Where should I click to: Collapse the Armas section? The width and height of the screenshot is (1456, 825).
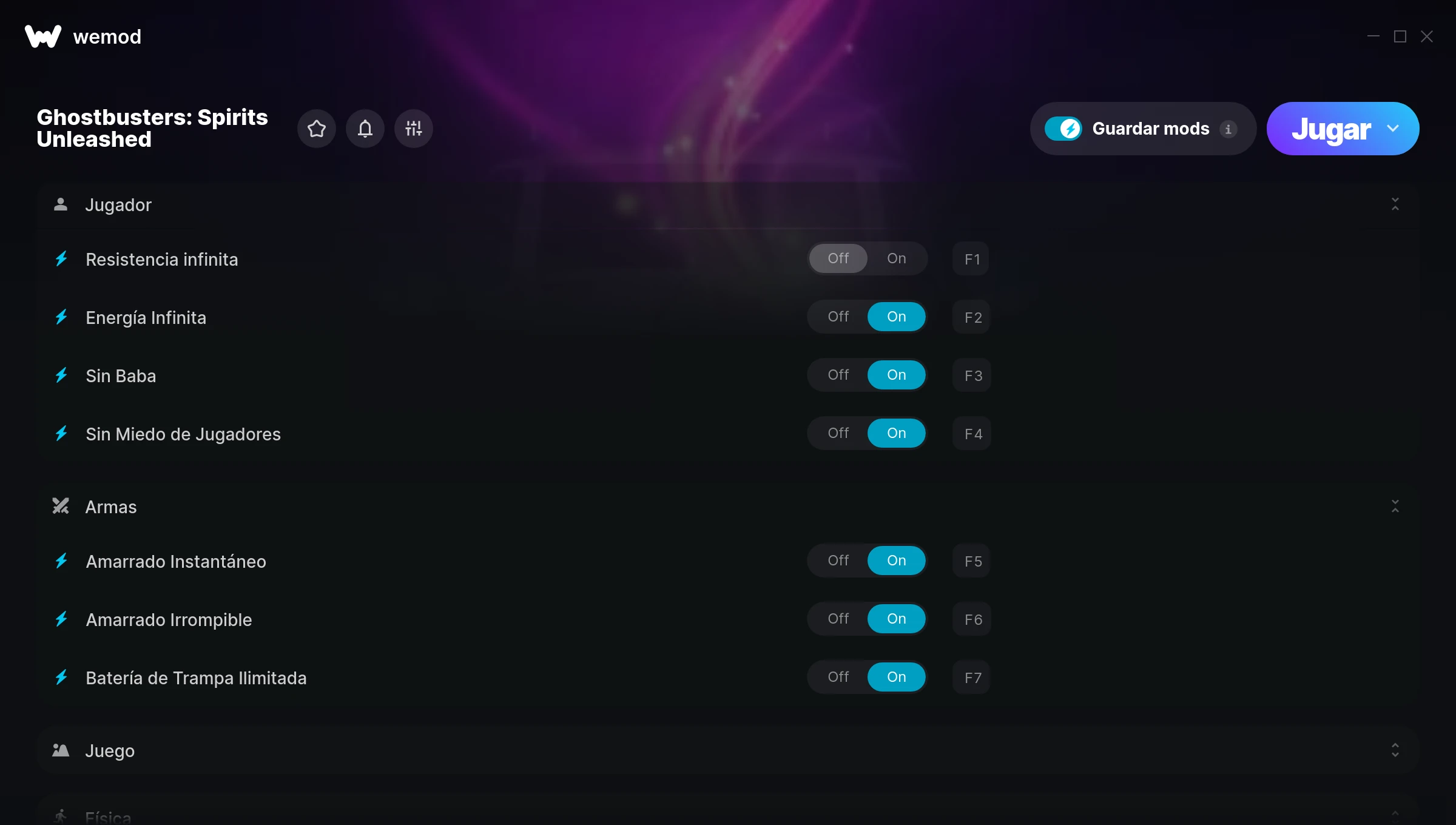point(1395,507)
